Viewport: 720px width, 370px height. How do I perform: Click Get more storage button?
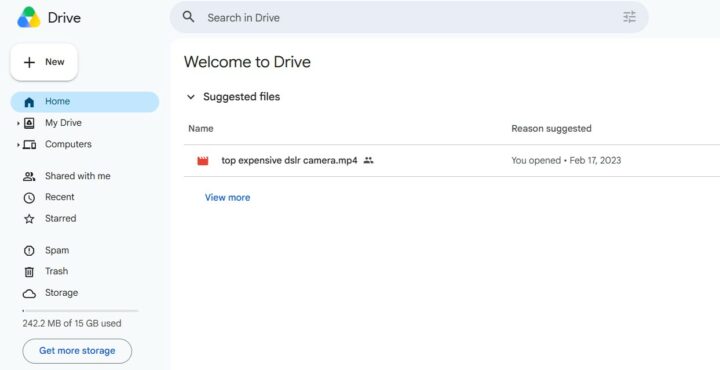click(x=77, y=351)
